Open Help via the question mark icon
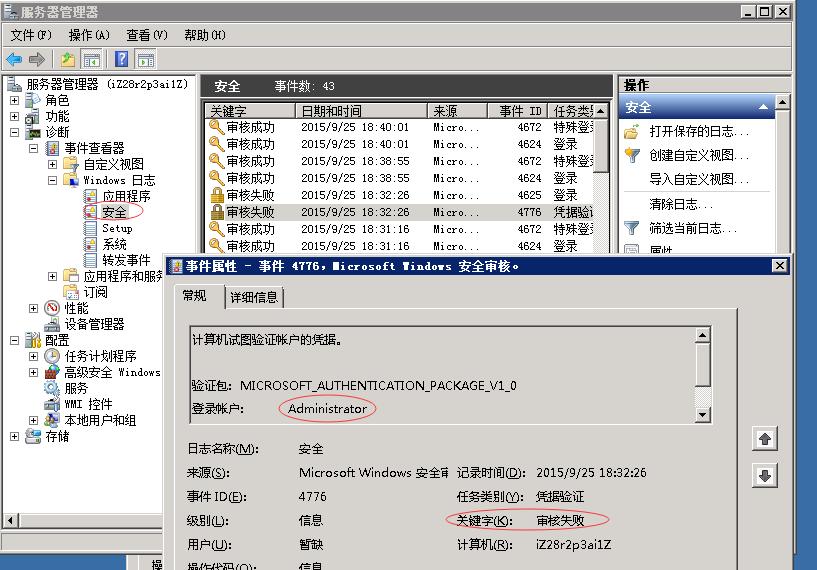 [121, 59]
